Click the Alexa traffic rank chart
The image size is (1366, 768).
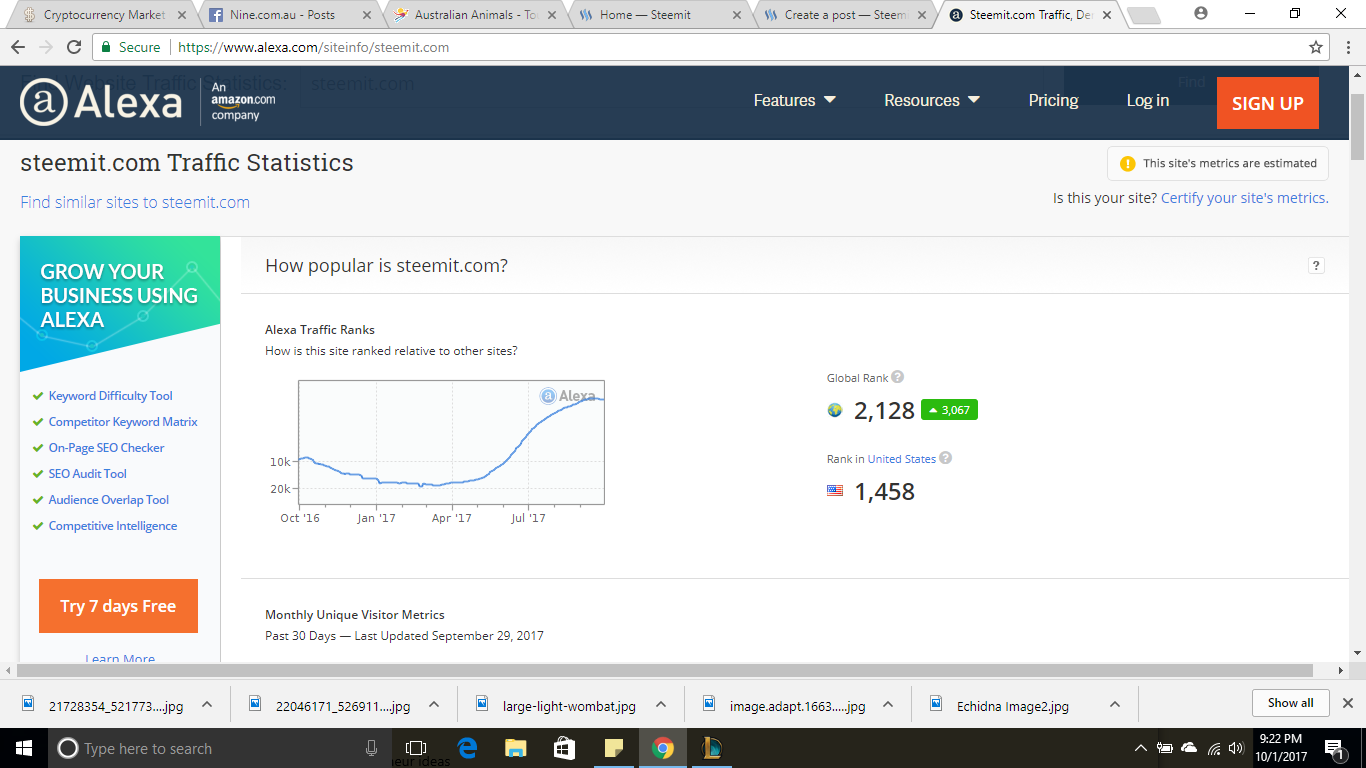451,442
